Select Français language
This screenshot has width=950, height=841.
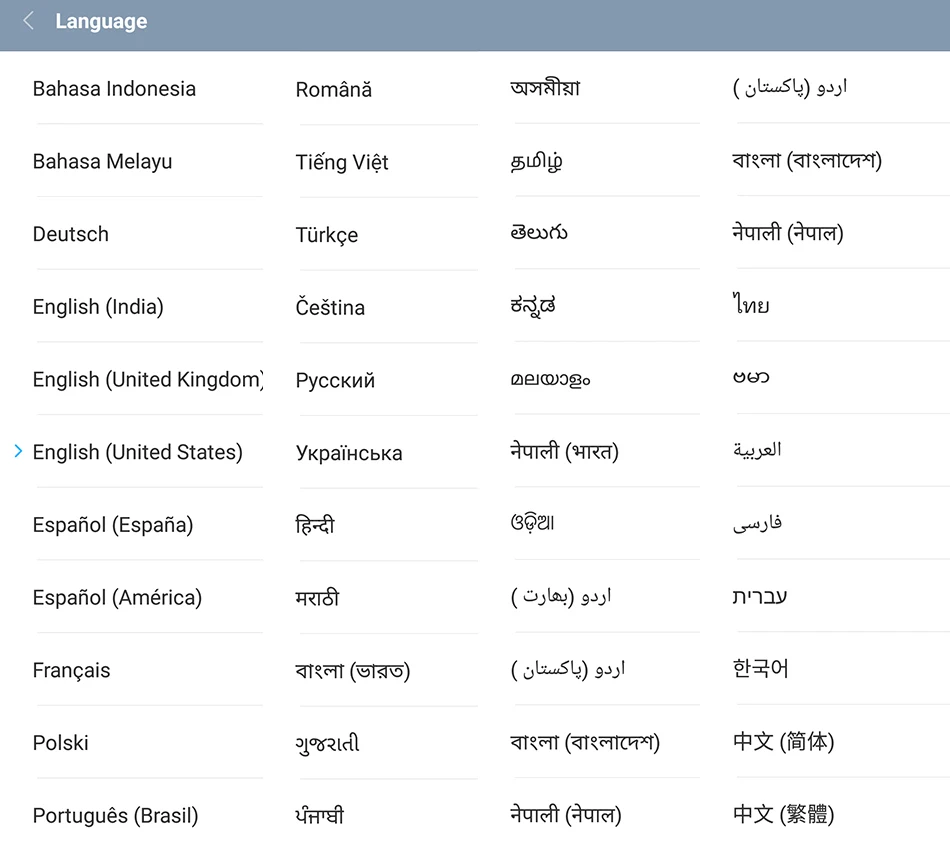(71, 670)
